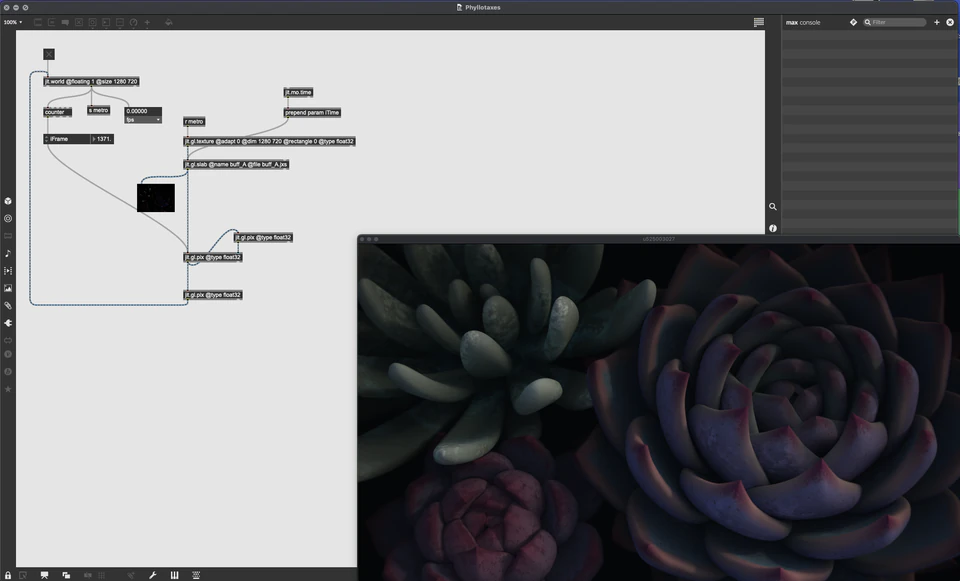Click the toggle box above jit.world
The image size is (960, 581).
49,54
